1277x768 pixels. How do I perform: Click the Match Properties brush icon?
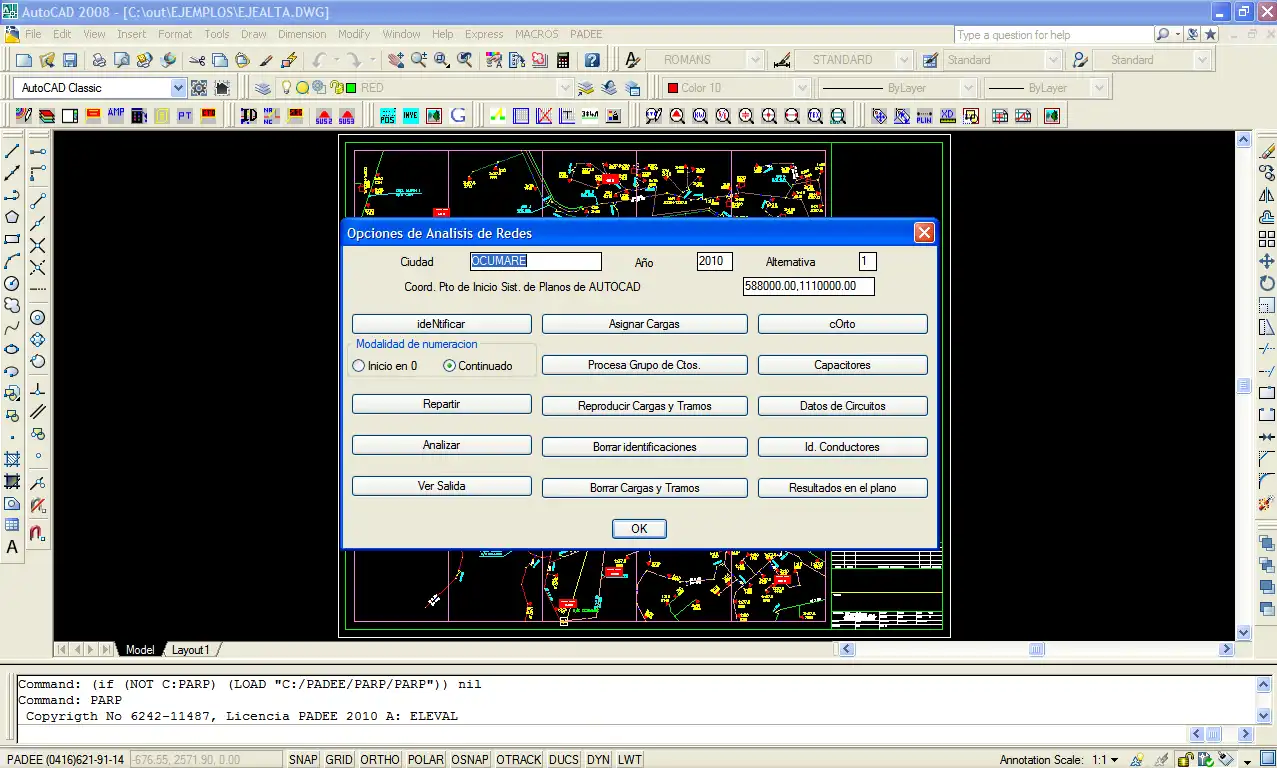tap(266, 60)
